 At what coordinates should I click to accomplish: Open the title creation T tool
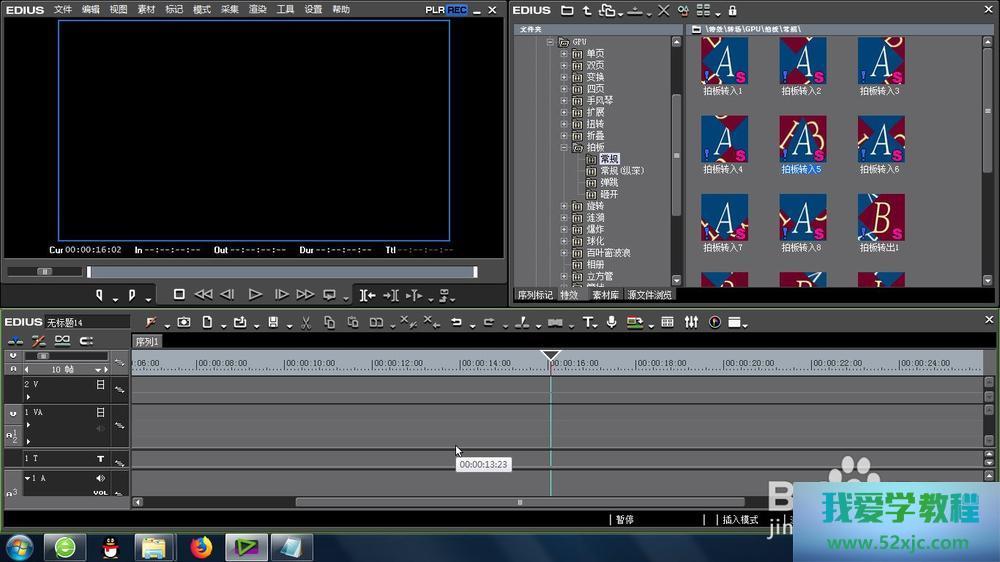point(588,322)
